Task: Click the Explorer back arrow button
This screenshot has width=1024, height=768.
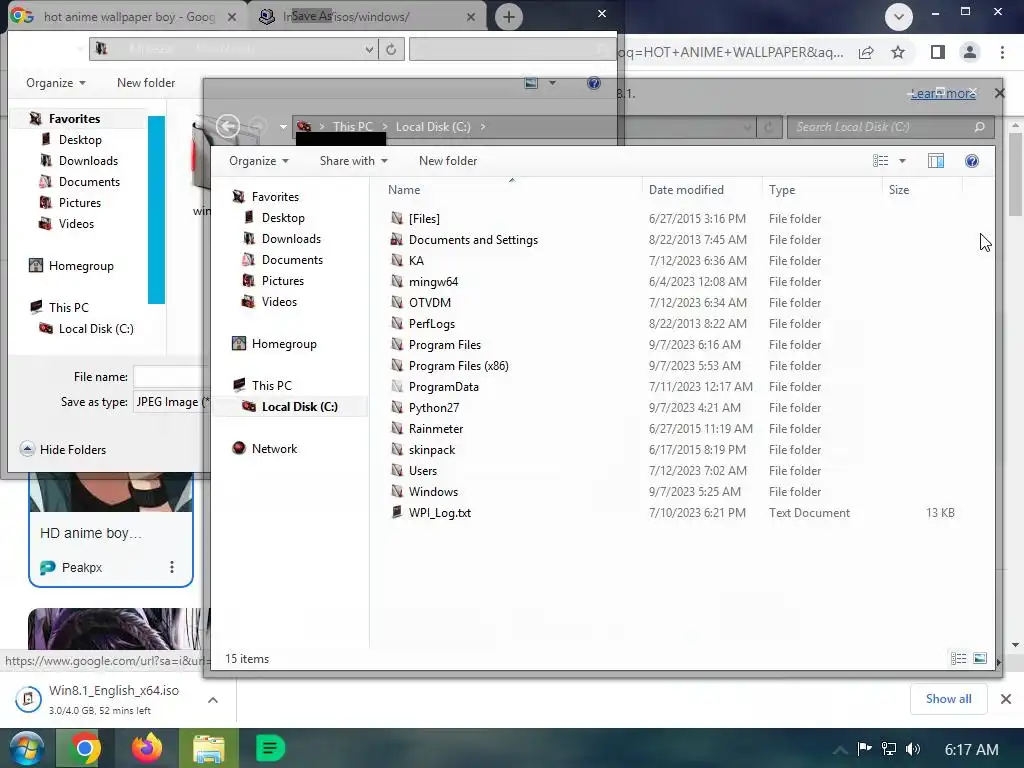Action: (228, 126)
